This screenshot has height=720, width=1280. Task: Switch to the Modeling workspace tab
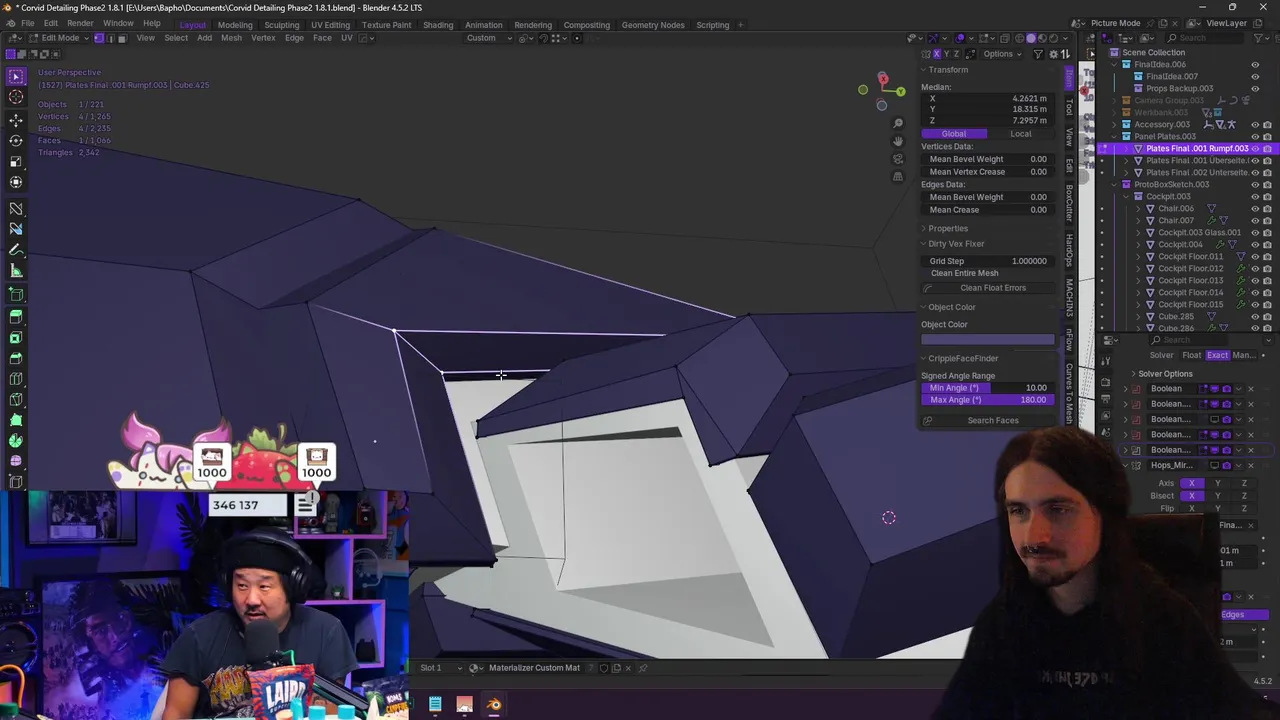[x=235, y=25]
